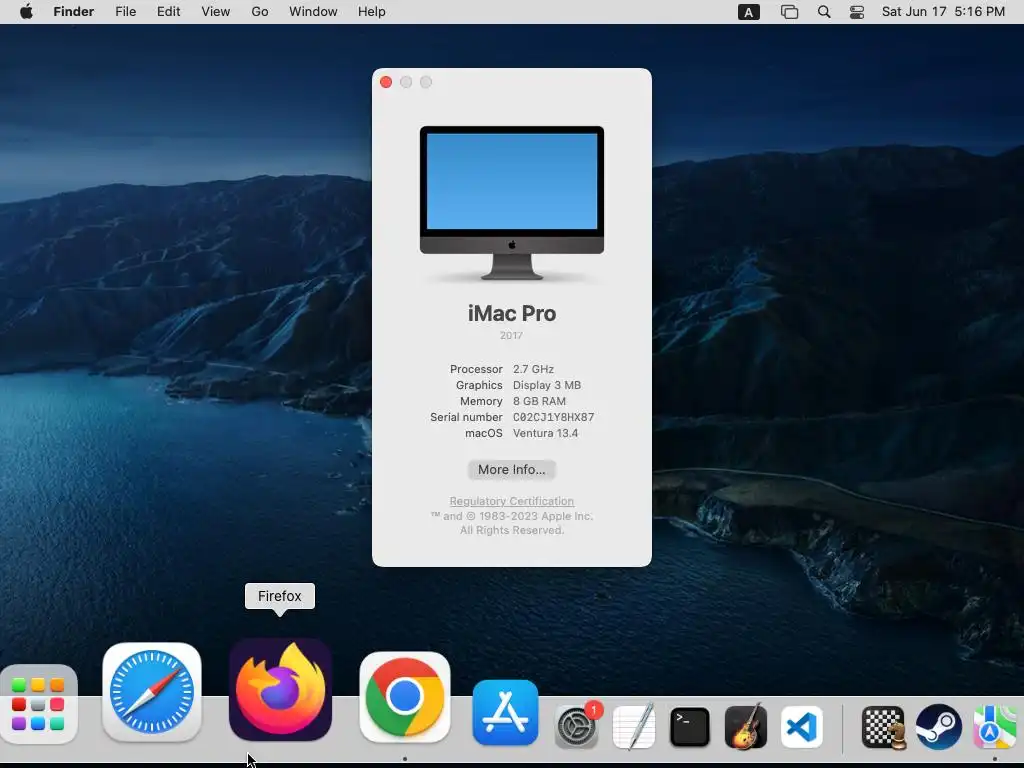Open the App Store icon

click(505, 712)
